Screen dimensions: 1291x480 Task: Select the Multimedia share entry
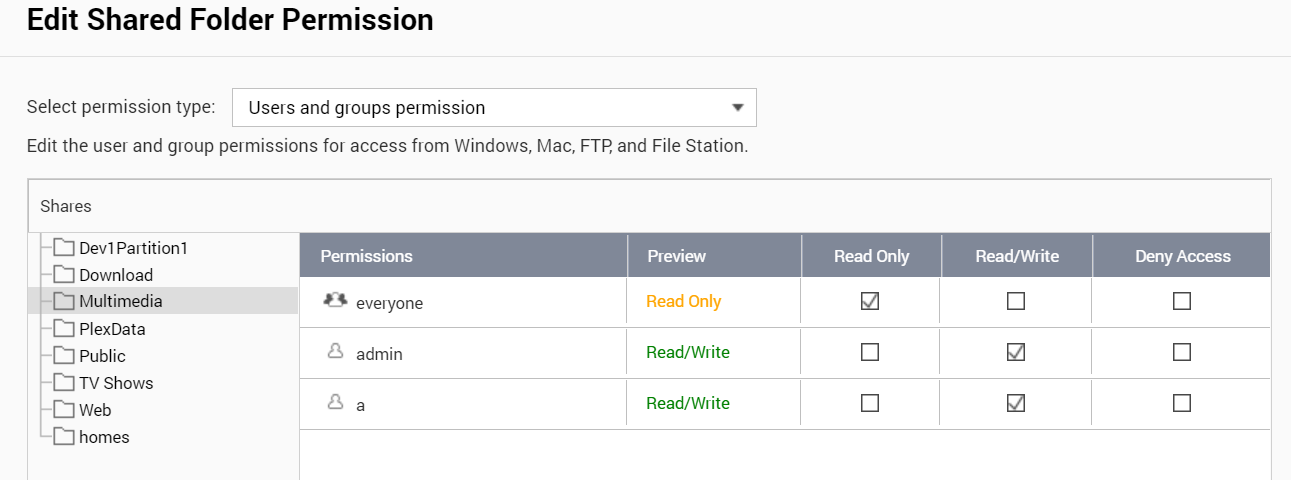tap(120, 301)
